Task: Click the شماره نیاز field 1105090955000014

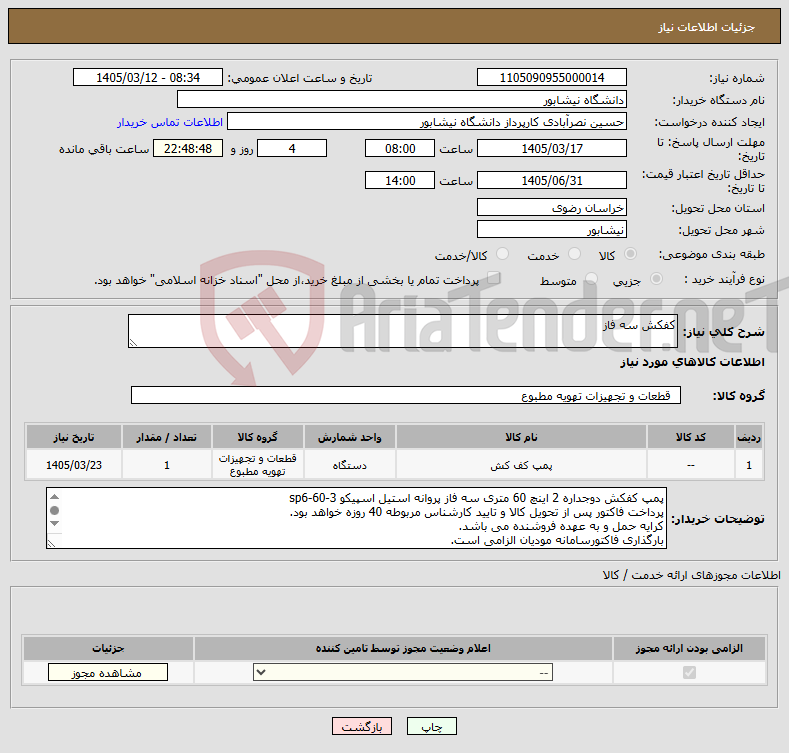Action: point(551,78)
